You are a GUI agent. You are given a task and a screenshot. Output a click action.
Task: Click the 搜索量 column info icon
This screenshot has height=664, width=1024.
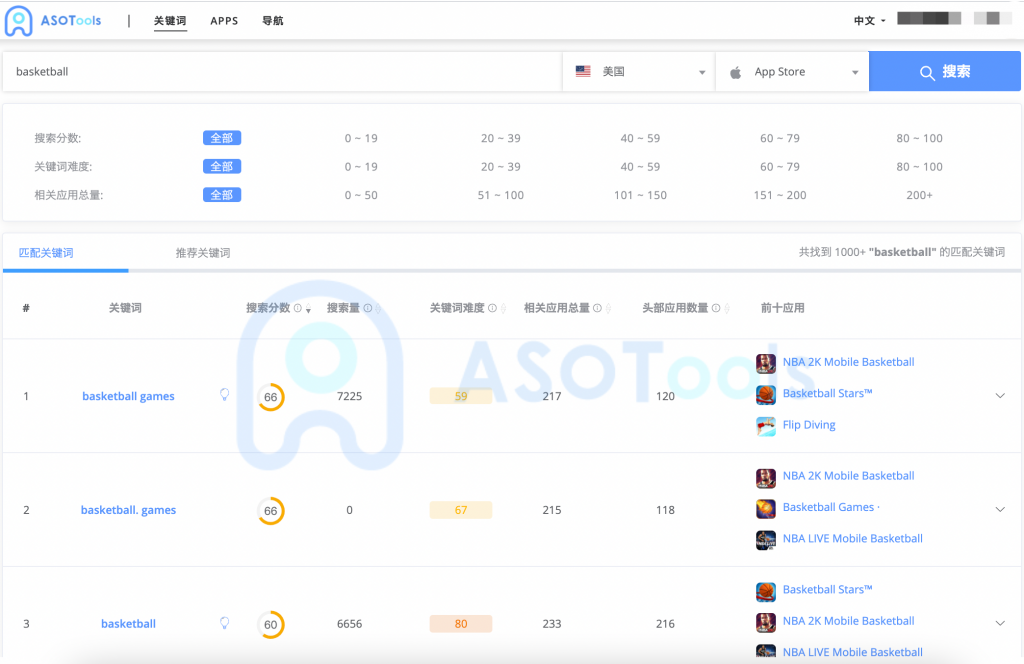(368, 308)
